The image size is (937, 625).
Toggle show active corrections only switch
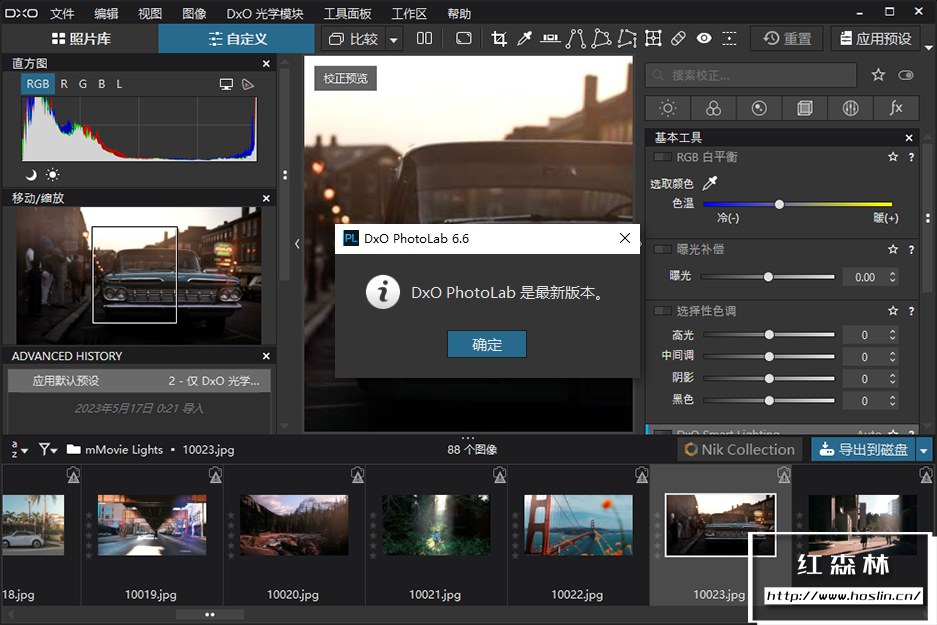906,75
